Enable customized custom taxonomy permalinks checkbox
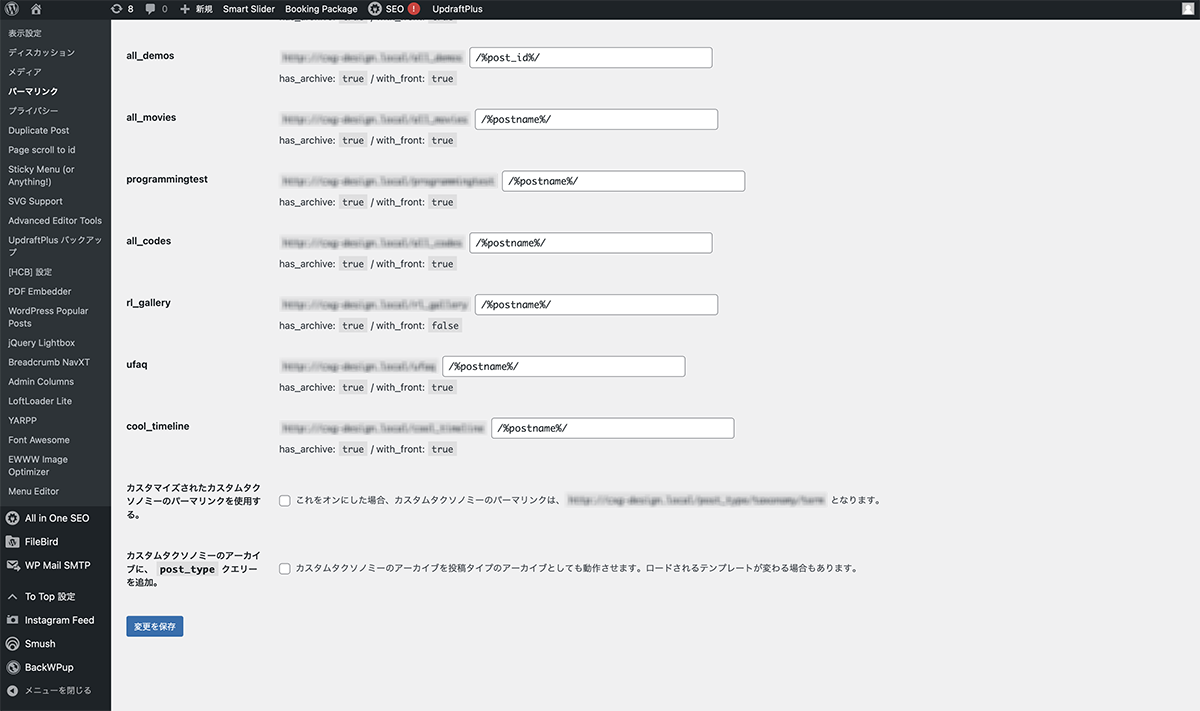 (285, 500)
